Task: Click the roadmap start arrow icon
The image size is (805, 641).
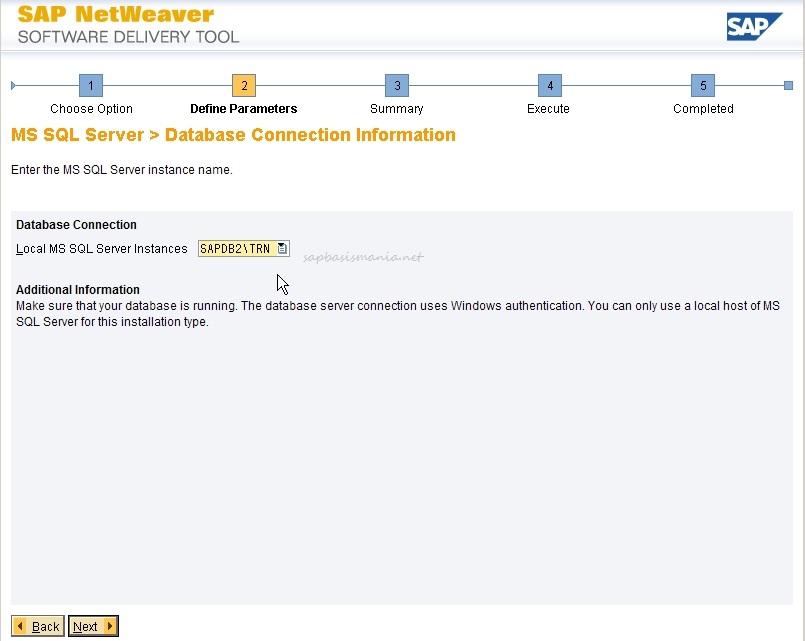Action: coord(13,85)
